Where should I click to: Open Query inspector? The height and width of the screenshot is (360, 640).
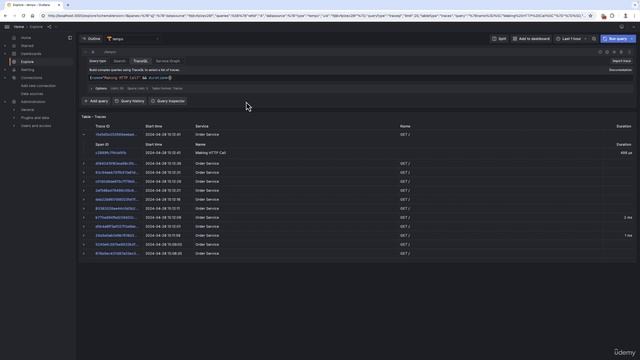168,101
